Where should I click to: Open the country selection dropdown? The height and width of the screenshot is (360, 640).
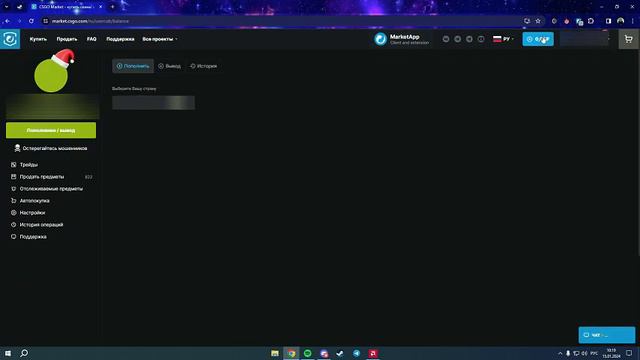[153, 103]
